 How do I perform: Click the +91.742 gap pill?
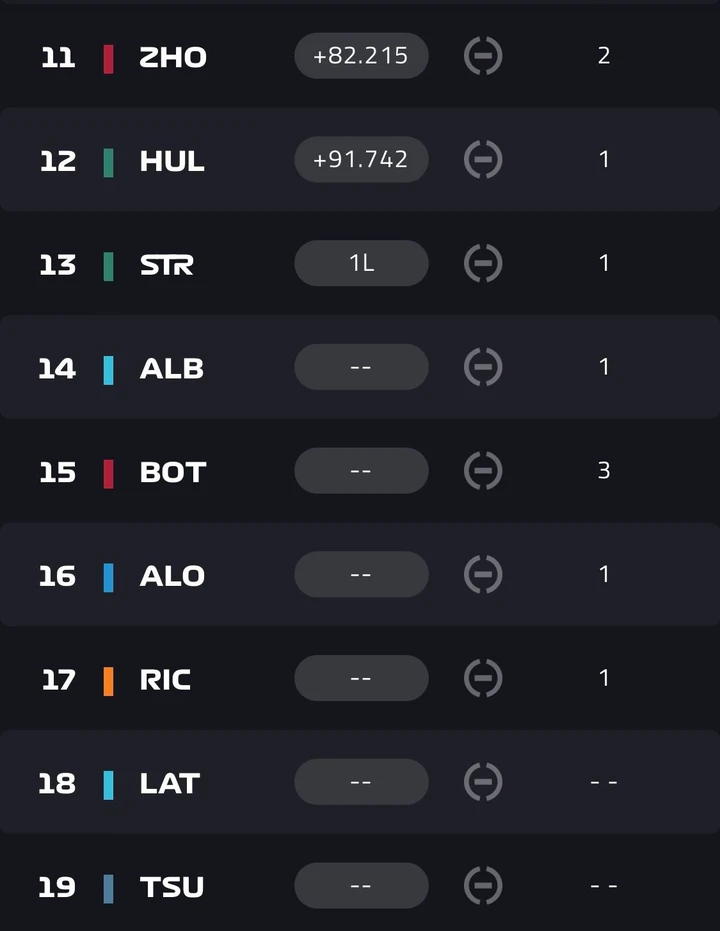click(x=361, y=159)
